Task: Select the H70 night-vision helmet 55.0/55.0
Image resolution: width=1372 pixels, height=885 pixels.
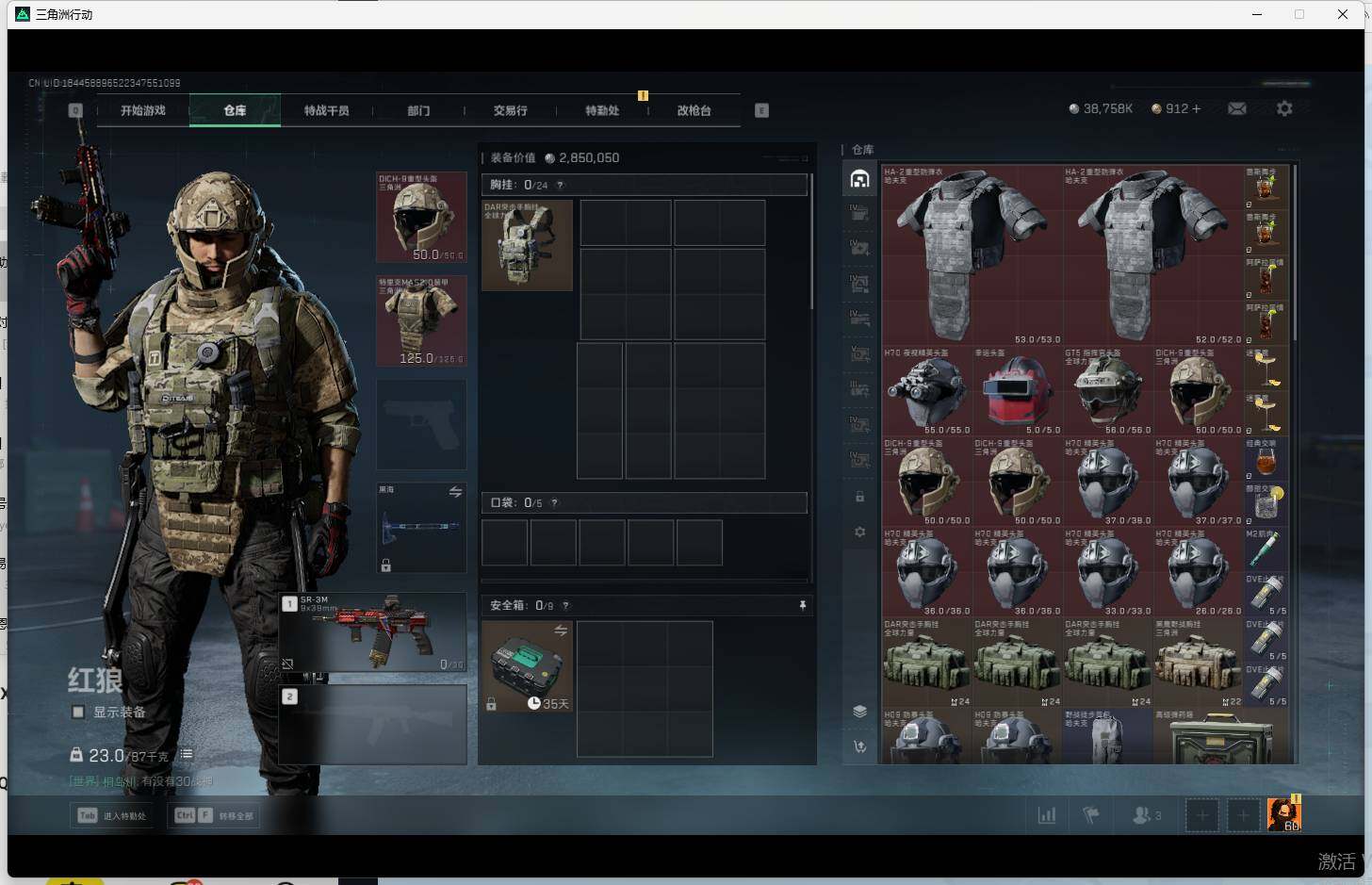Action: pyautogui.click(x=926, y=391)
